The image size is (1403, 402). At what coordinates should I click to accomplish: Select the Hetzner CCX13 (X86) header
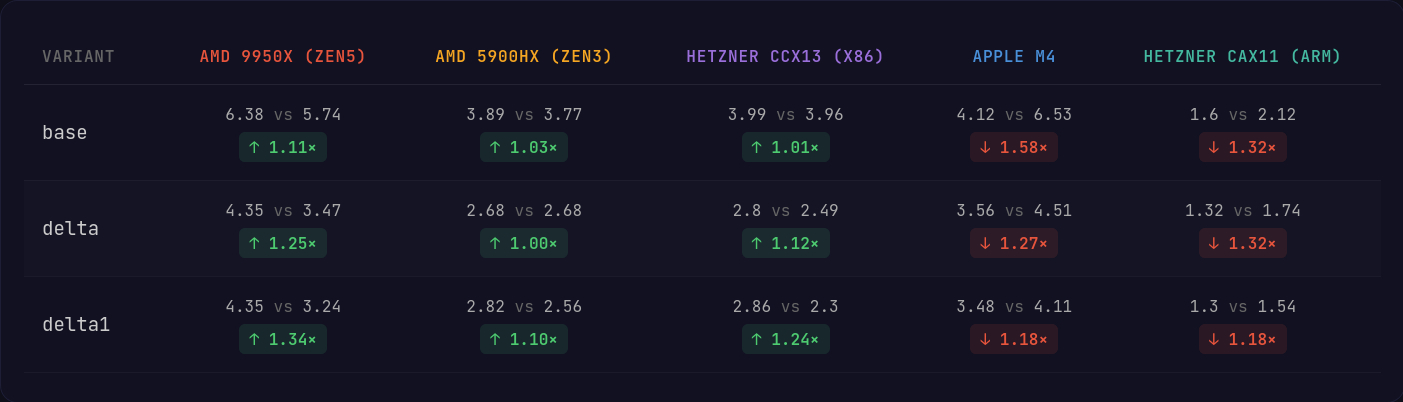(x=785, y=56)
